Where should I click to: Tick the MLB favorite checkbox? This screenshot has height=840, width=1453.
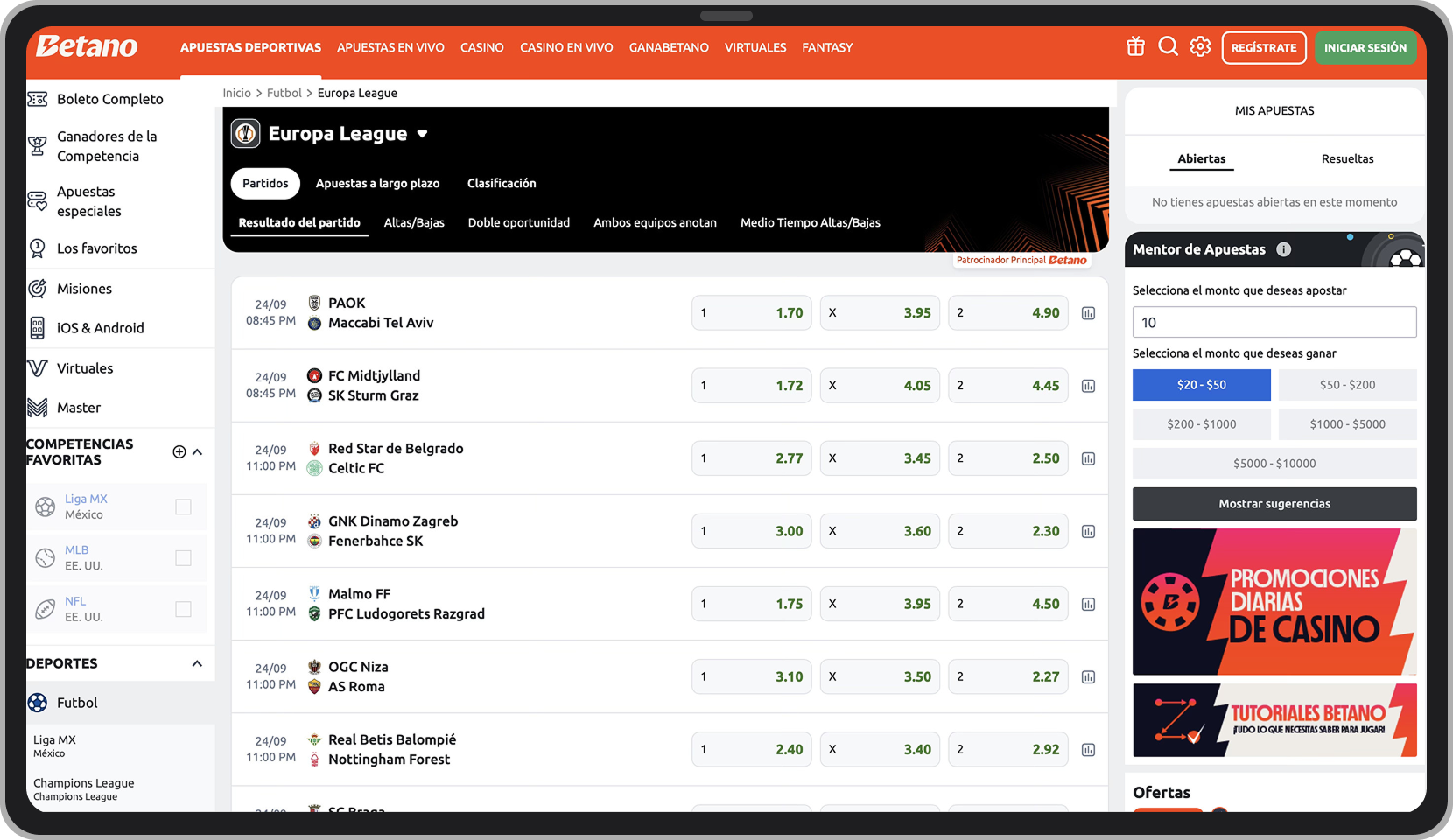point(183,558)
